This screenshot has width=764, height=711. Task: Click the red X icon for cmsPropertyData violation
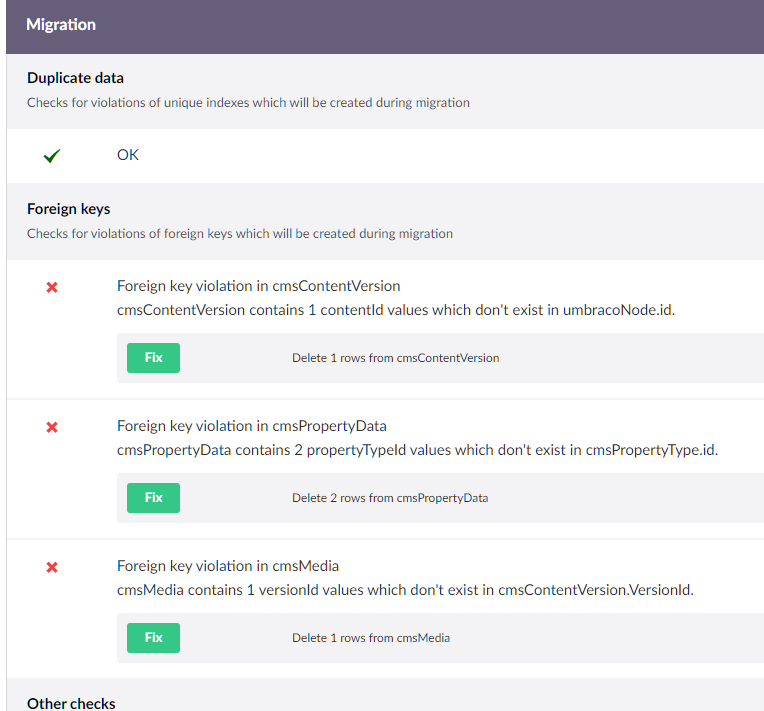(x=52, y=427)
